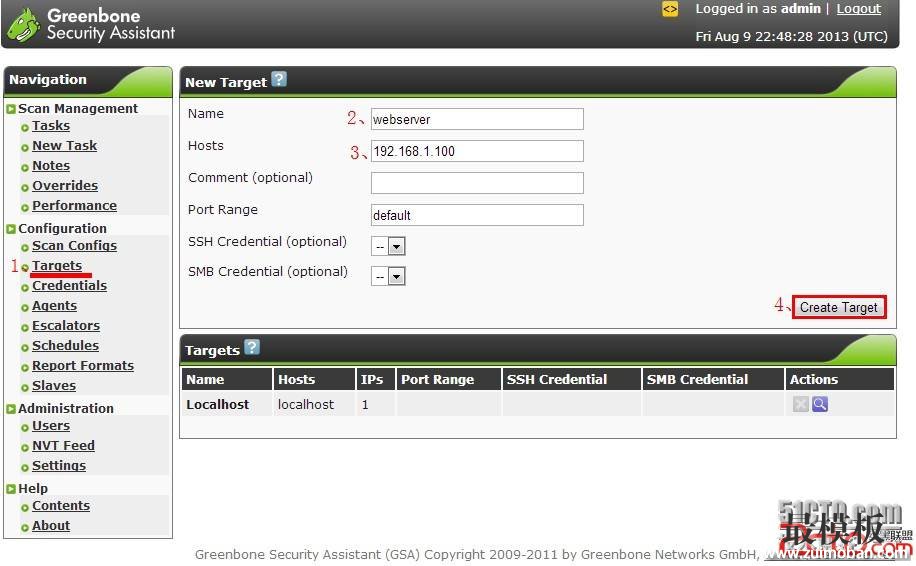Open help for New Target panel
The width and height of the screenshot is (916, 566).
279,79
